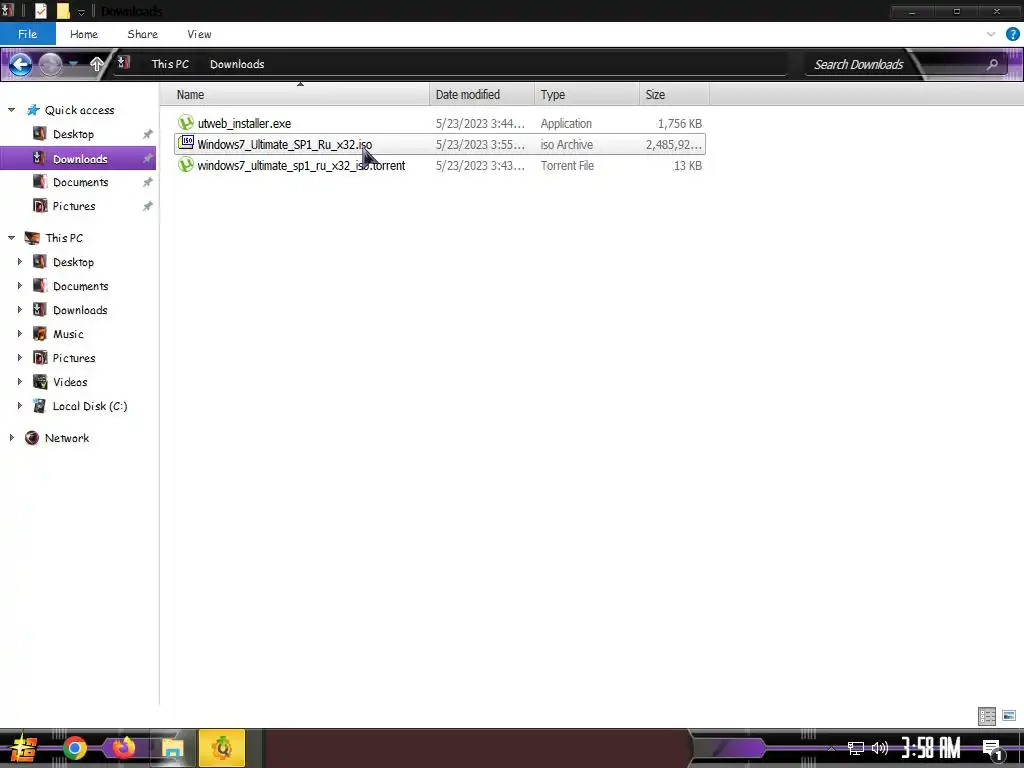Click windows7_ultimate_sp1_ru_x32_iso.torrent file name
The height and width of the screenshot is (768, 1024).
[301, 166]
